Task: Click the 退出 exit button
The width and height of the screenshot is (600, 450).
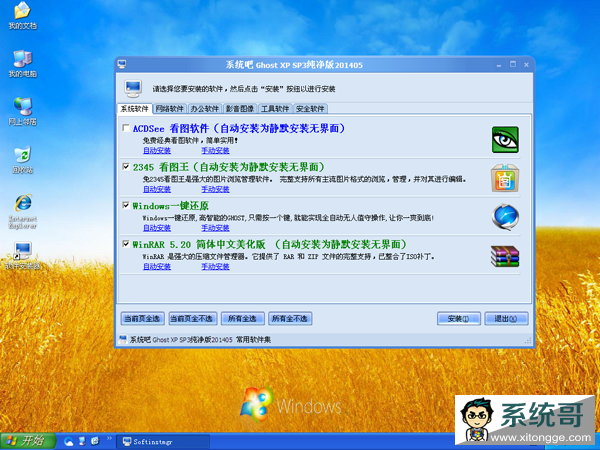Action: 506,318
